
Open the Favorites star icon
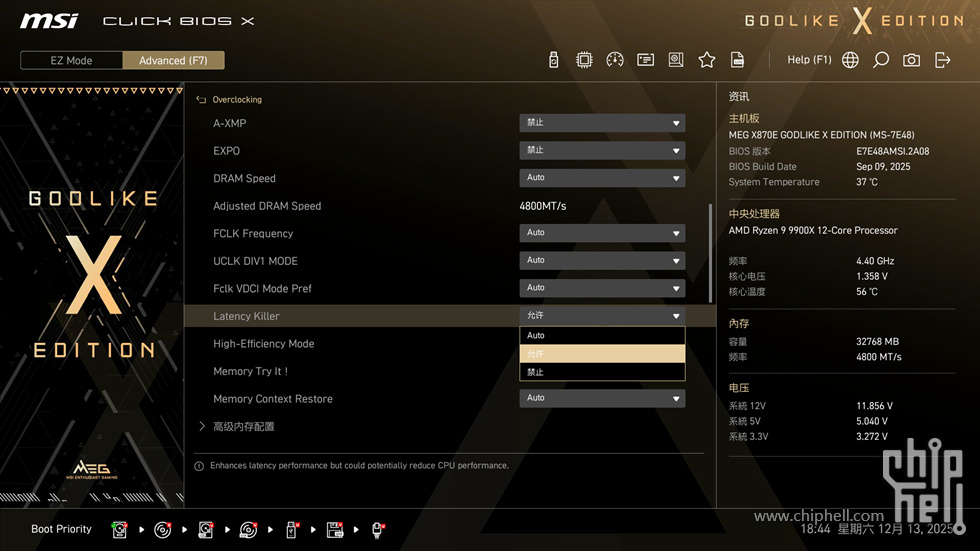707,60
